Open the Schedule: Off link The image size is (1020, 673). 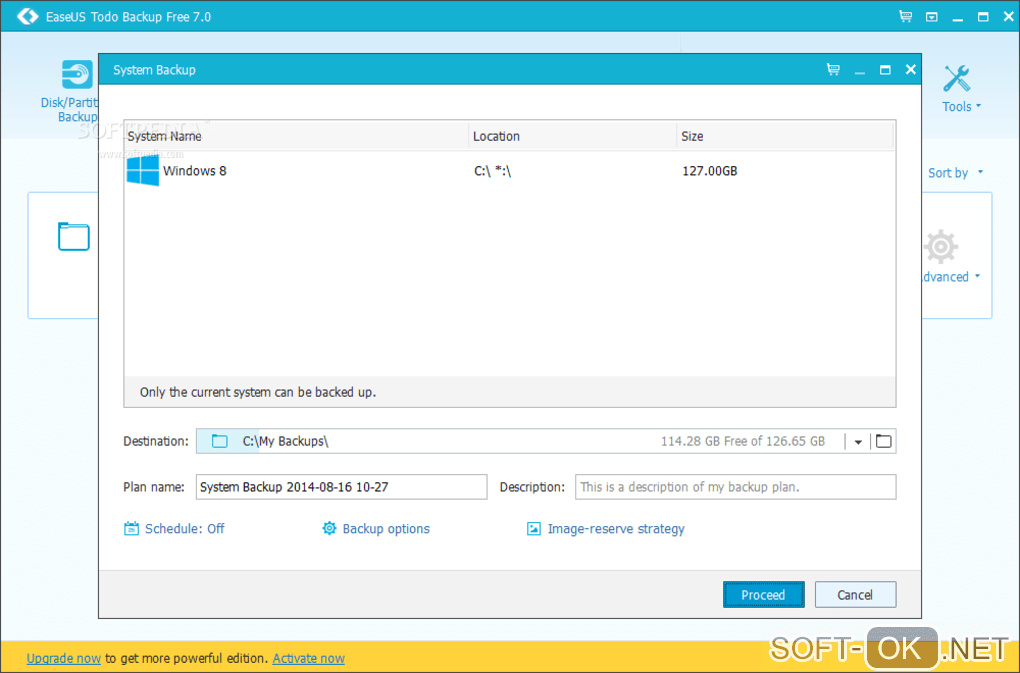[184, 529]
